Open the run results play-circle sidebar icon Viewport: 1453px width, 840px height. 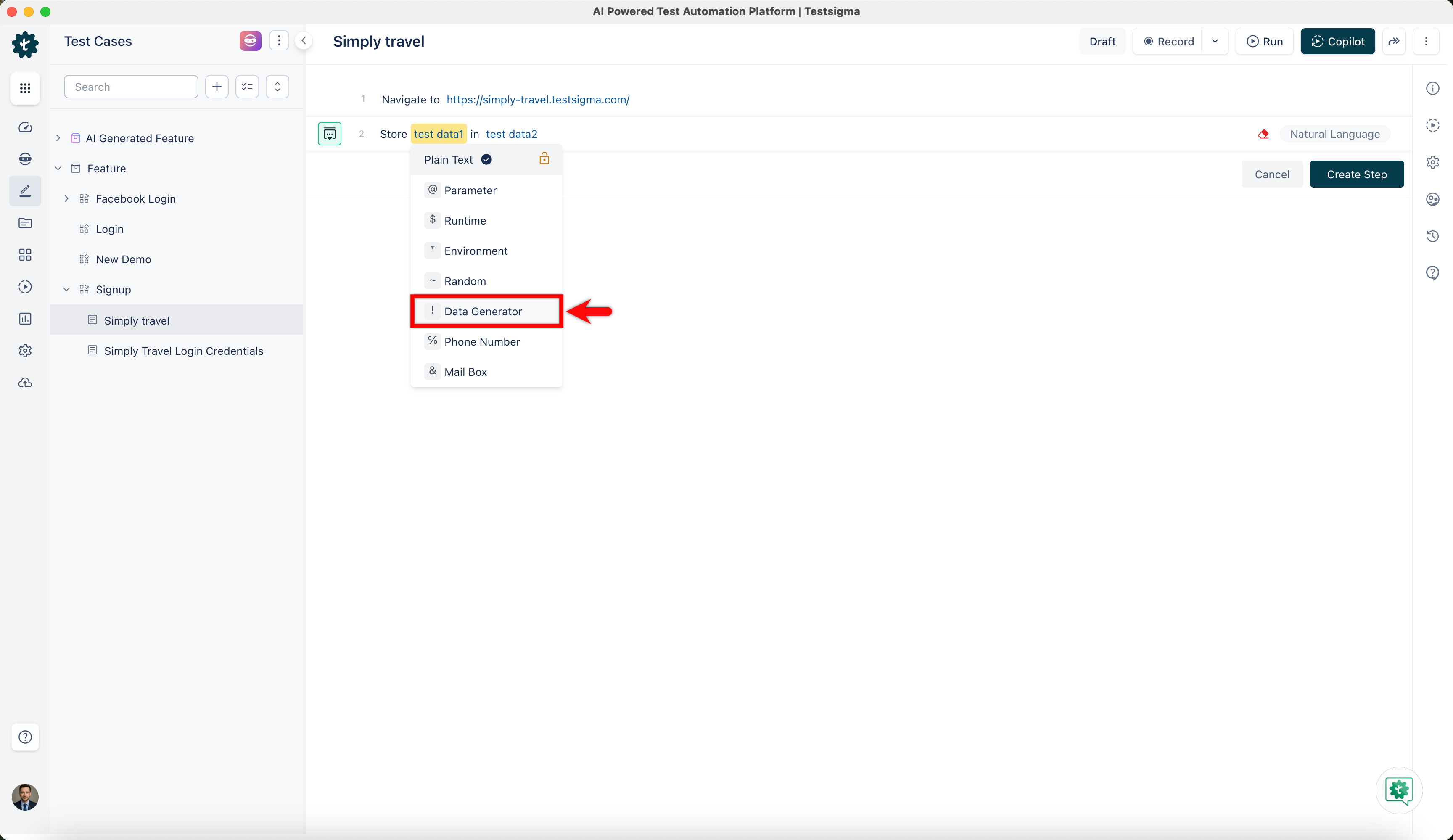point(25,287)
